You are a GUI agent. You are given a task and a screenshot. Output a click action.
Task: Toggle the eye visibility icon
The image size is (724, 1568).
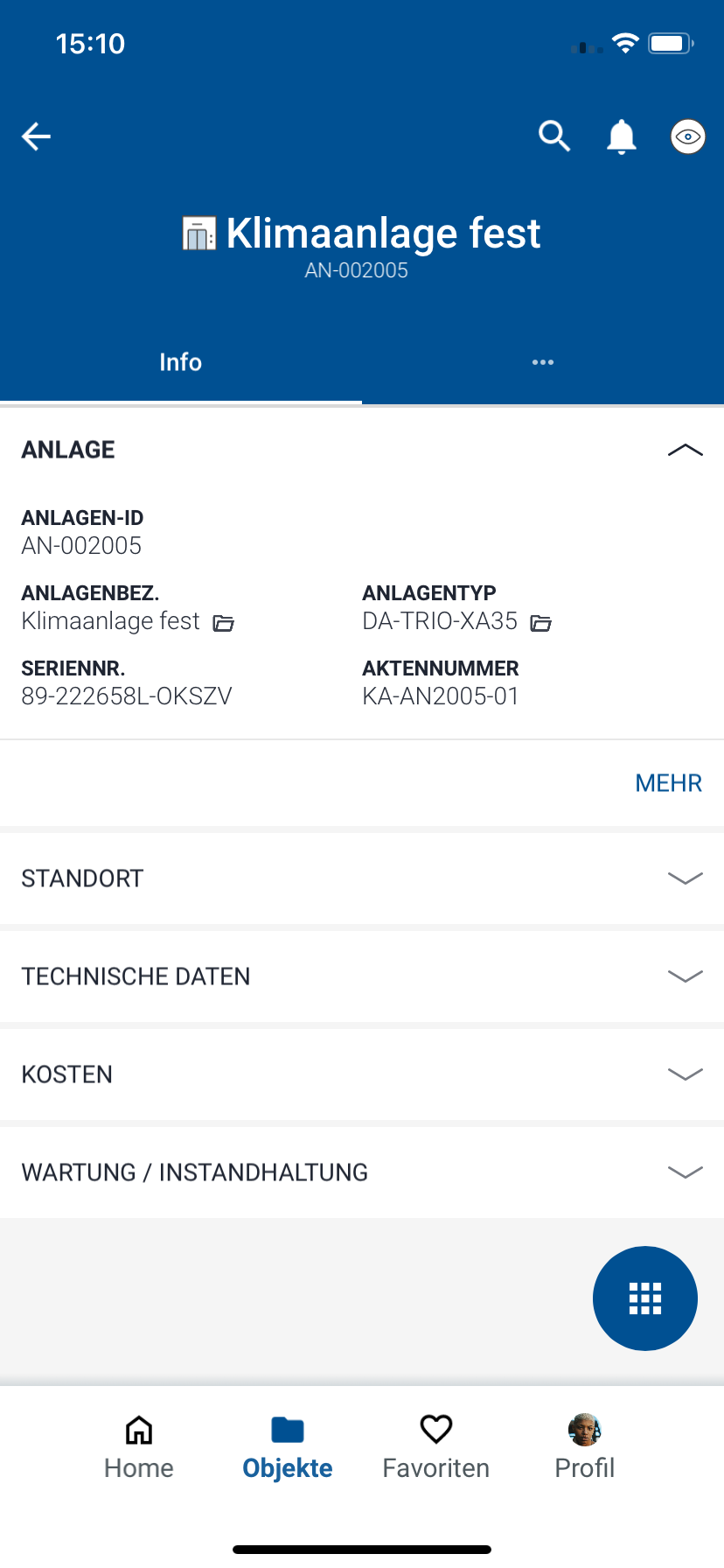[x=688, y=136]
